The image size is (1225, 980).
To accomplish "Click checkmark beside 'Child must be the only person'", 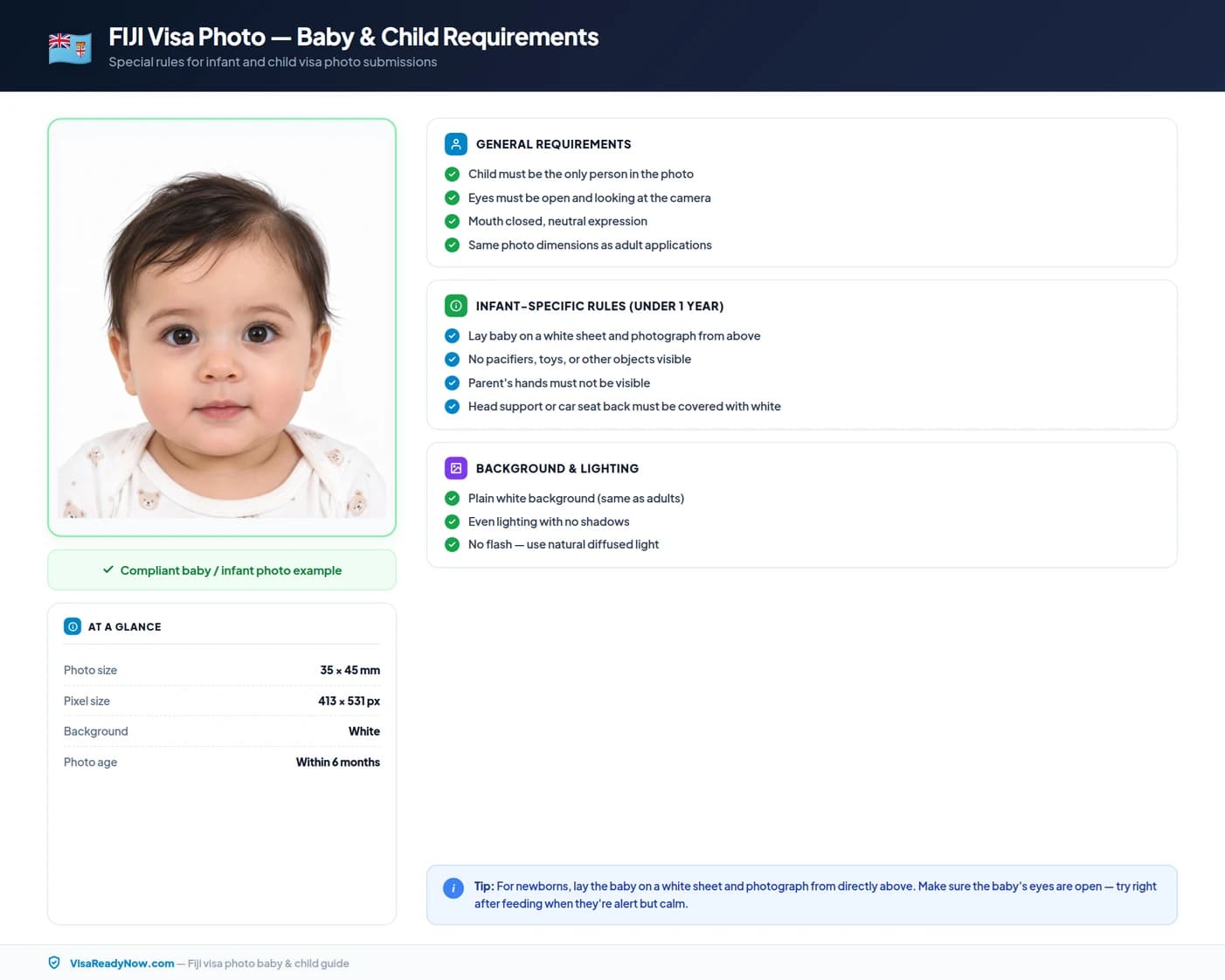I will [x=452, y=174].
